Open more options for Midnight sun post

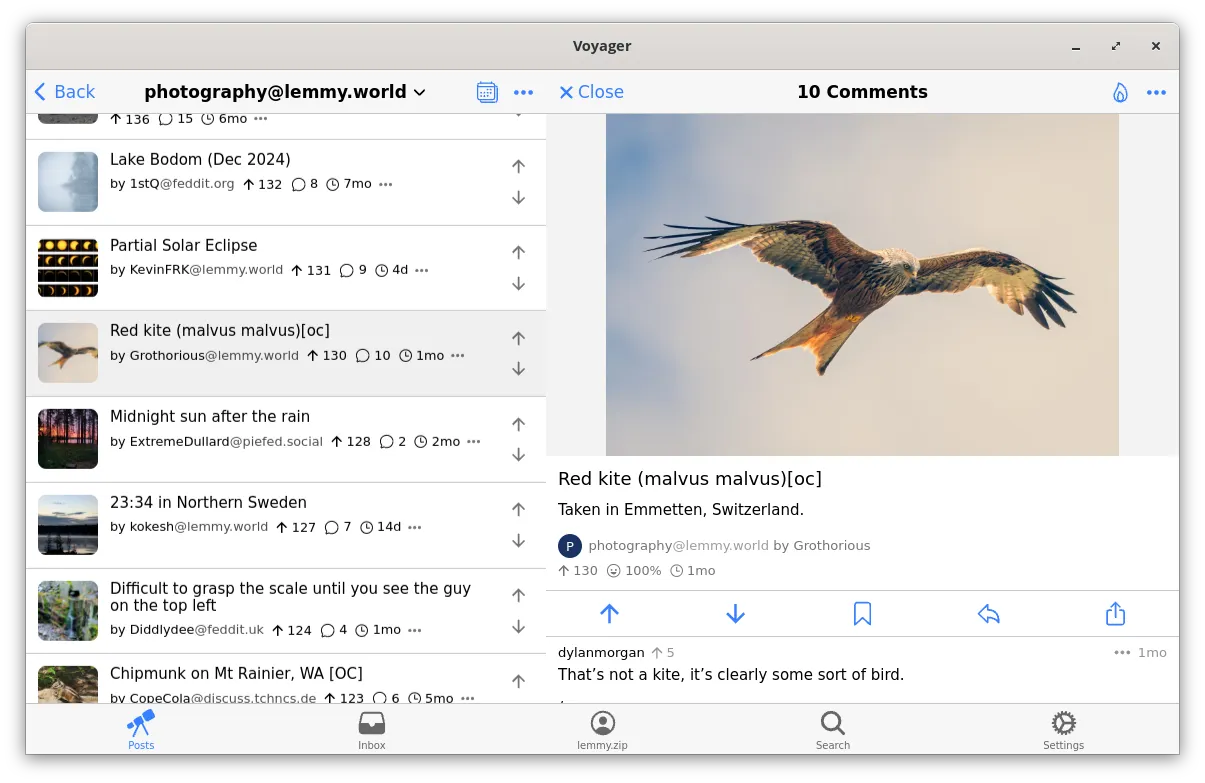point(474,441)
